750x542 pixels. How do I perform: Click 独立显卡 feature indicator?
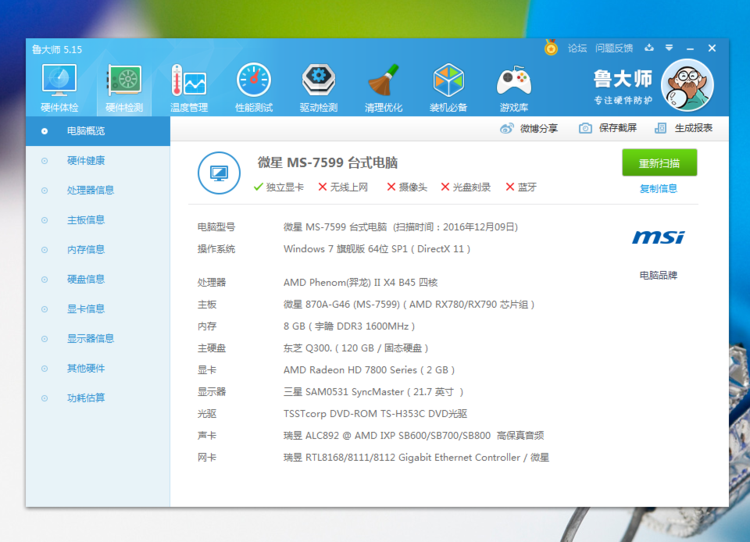(x=279, y=187)
